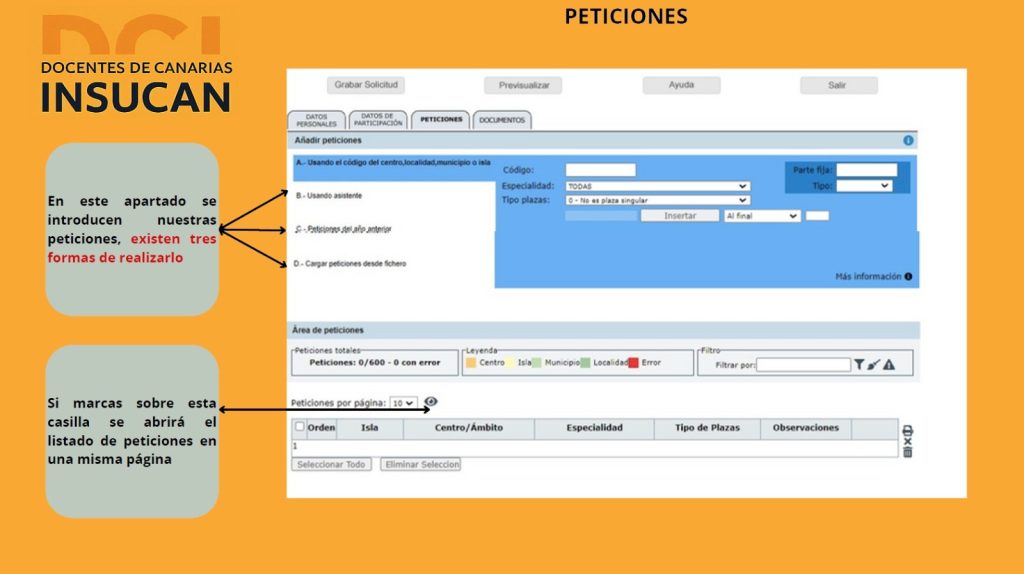Open the Datos Personales tab

point(316,121)
